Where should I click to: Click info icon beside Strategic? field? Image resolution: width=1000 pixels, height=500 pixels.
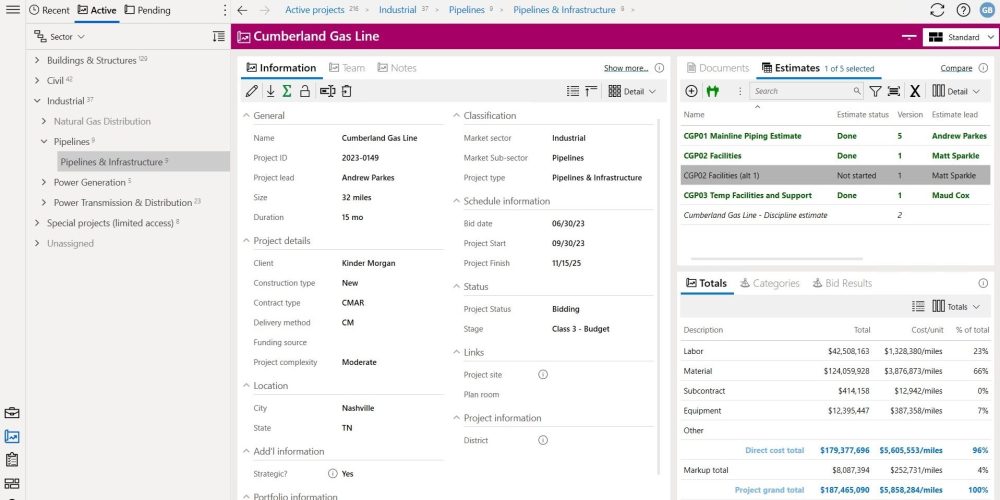click(332, 473)
